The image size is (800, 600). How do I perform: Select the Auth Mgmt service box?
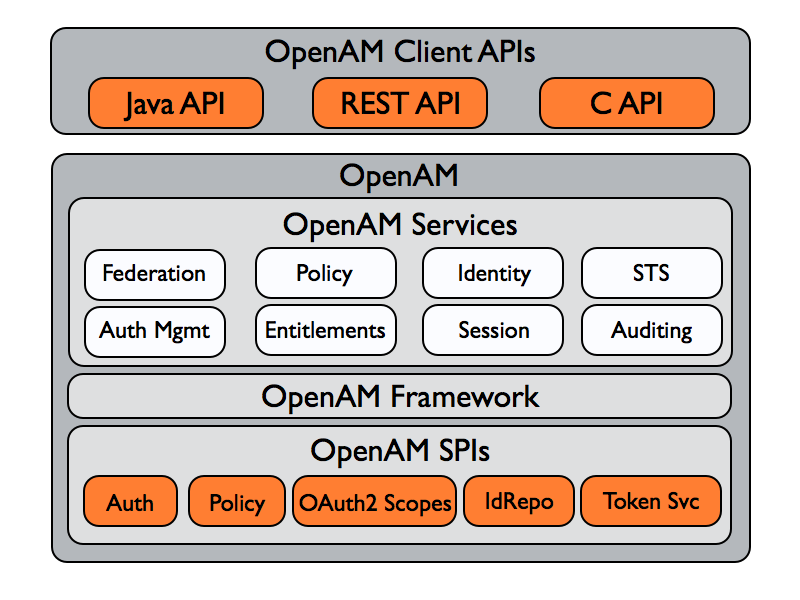click(x=155, y=332)
